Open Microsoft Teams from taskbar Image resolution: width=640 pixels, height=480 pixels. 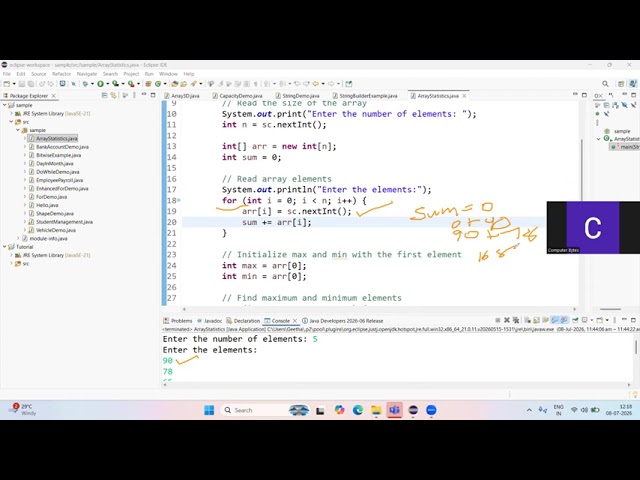point(394,410)
